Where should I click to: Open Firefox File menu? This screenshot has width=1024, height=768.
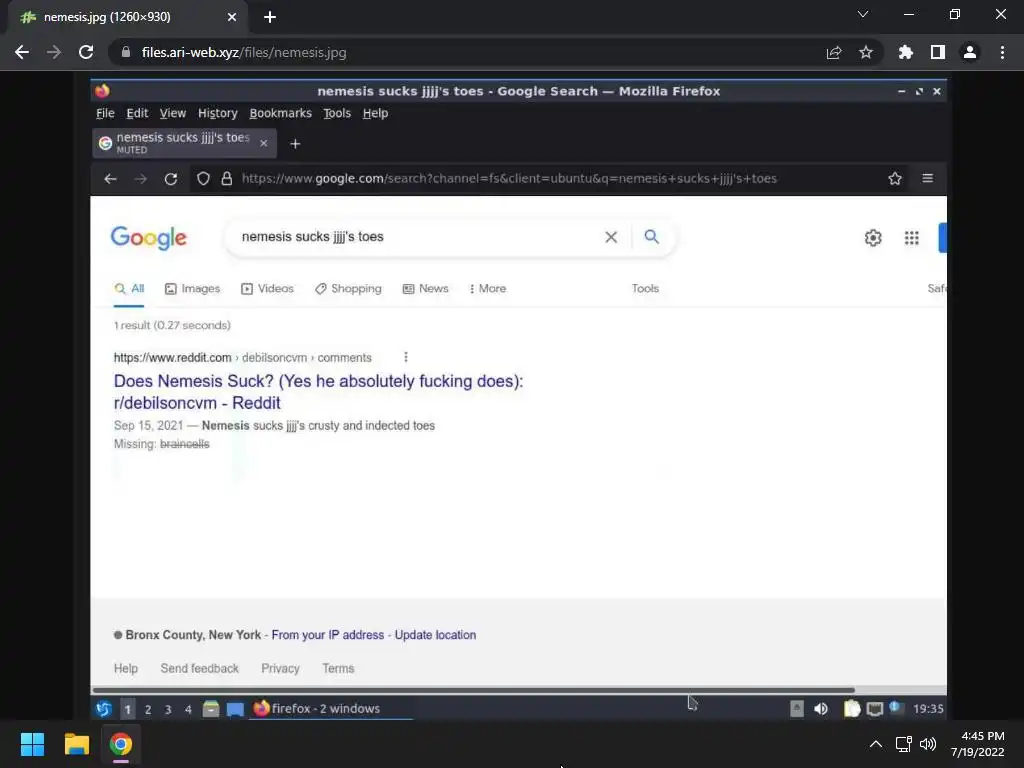pos(105,113)
